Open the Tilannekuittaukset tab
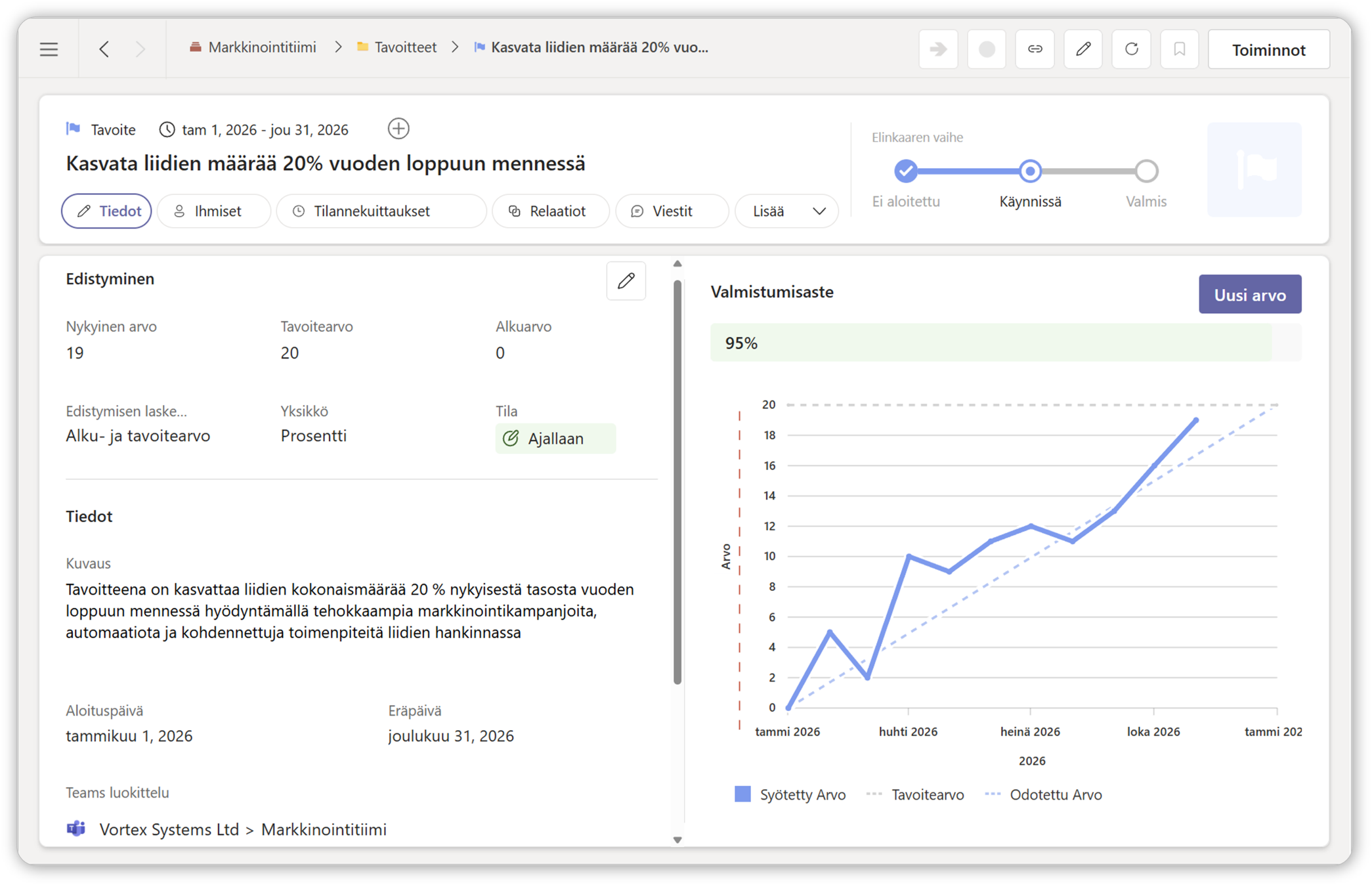This screenshot has width=1372, height=885. click(x=381, y=211)
